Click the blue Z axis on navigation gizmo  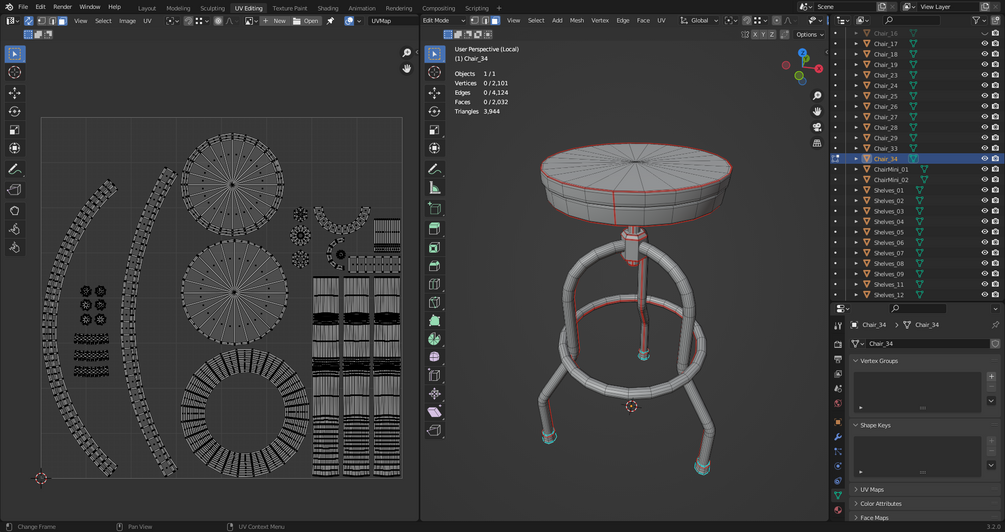pyautogui.click(x=803, y=53)
